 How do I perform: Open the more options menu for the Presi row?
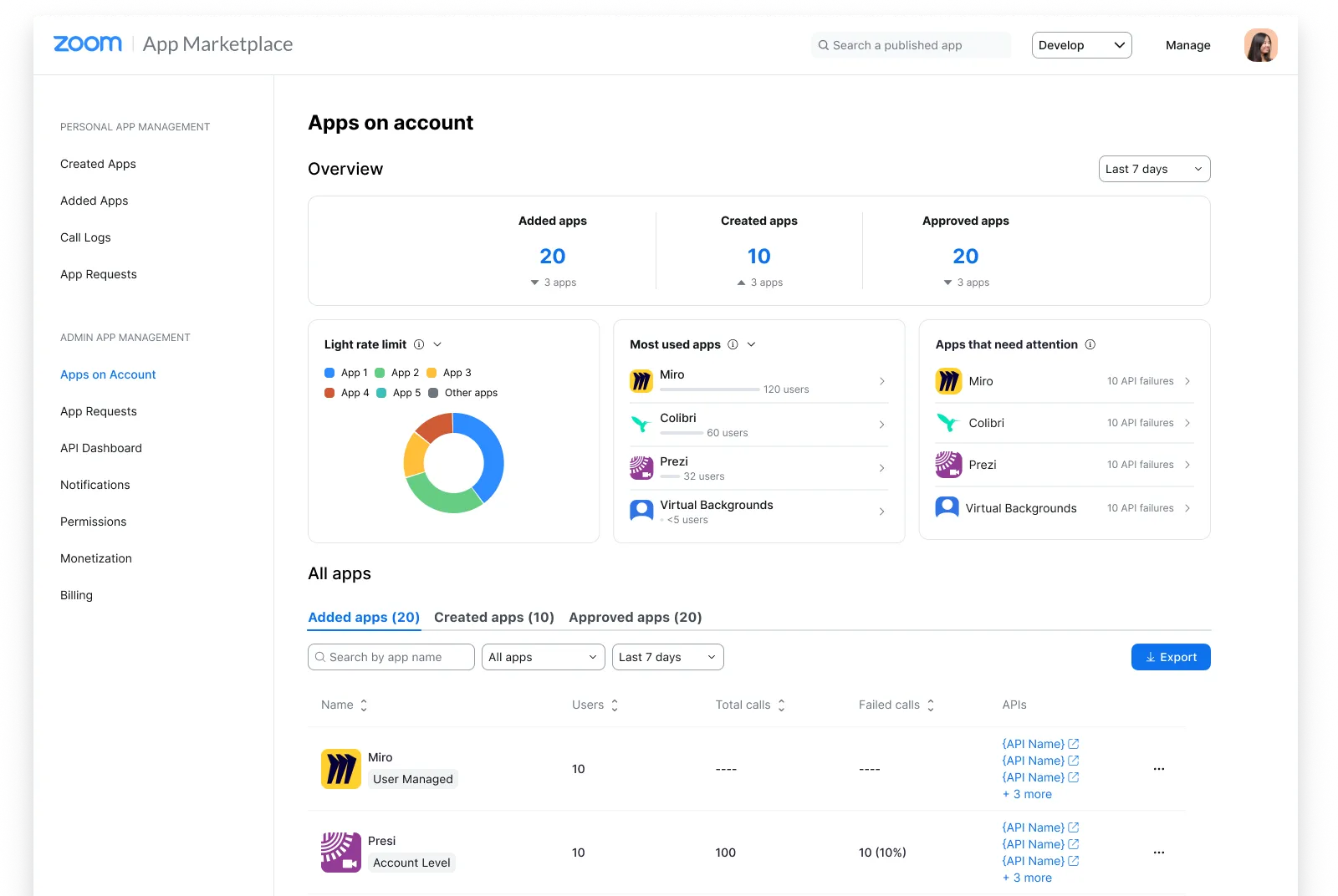click(1159, 853)
